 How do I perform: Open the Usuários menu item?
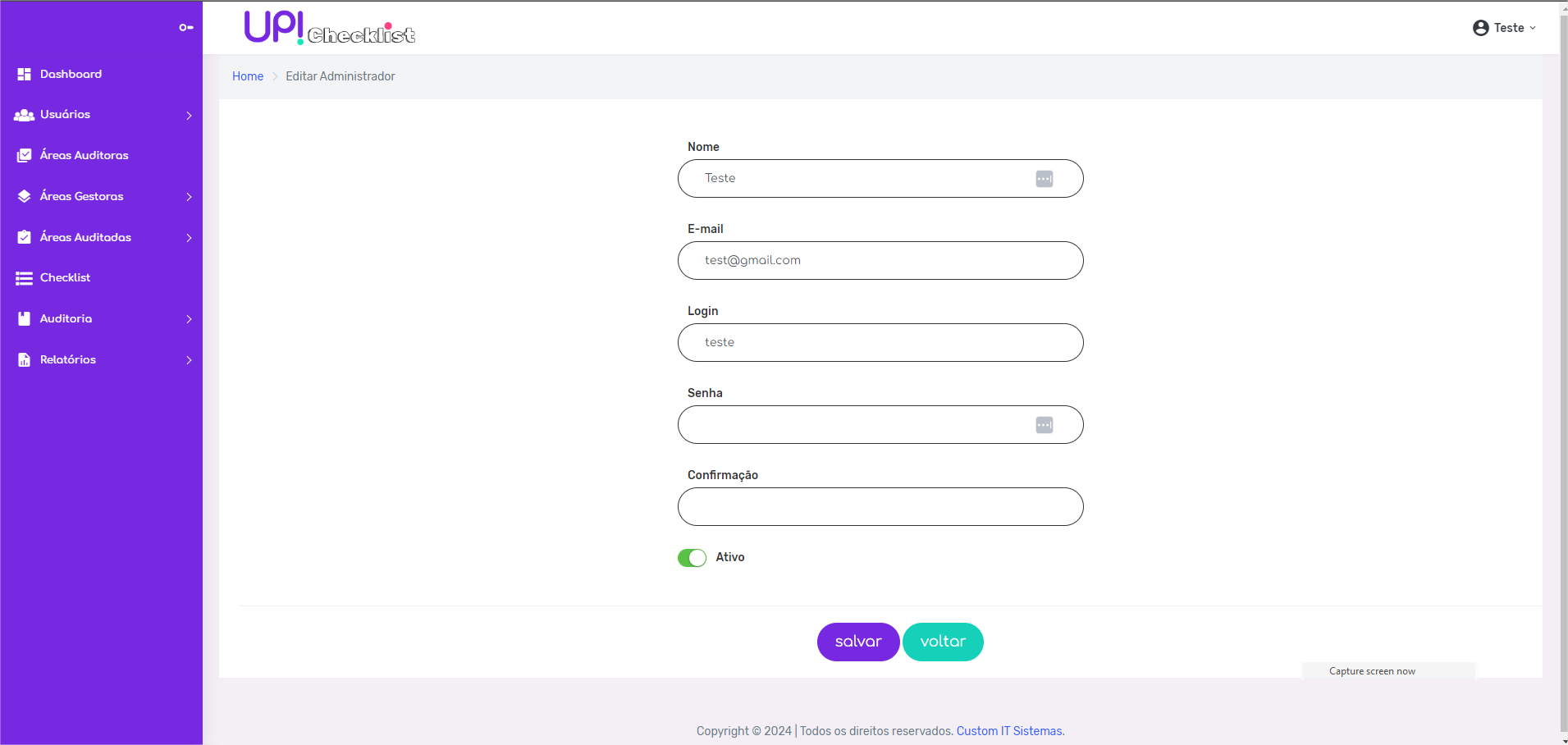point(102,115)
